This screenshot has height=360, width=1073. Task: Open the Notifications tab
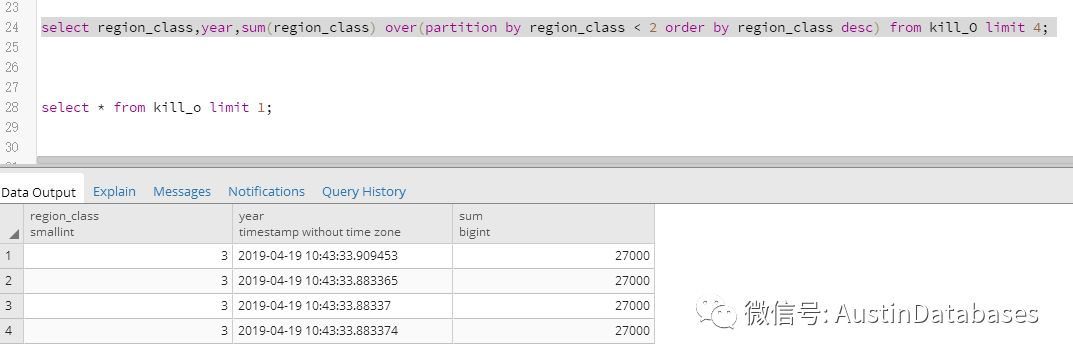pos(266,192)
